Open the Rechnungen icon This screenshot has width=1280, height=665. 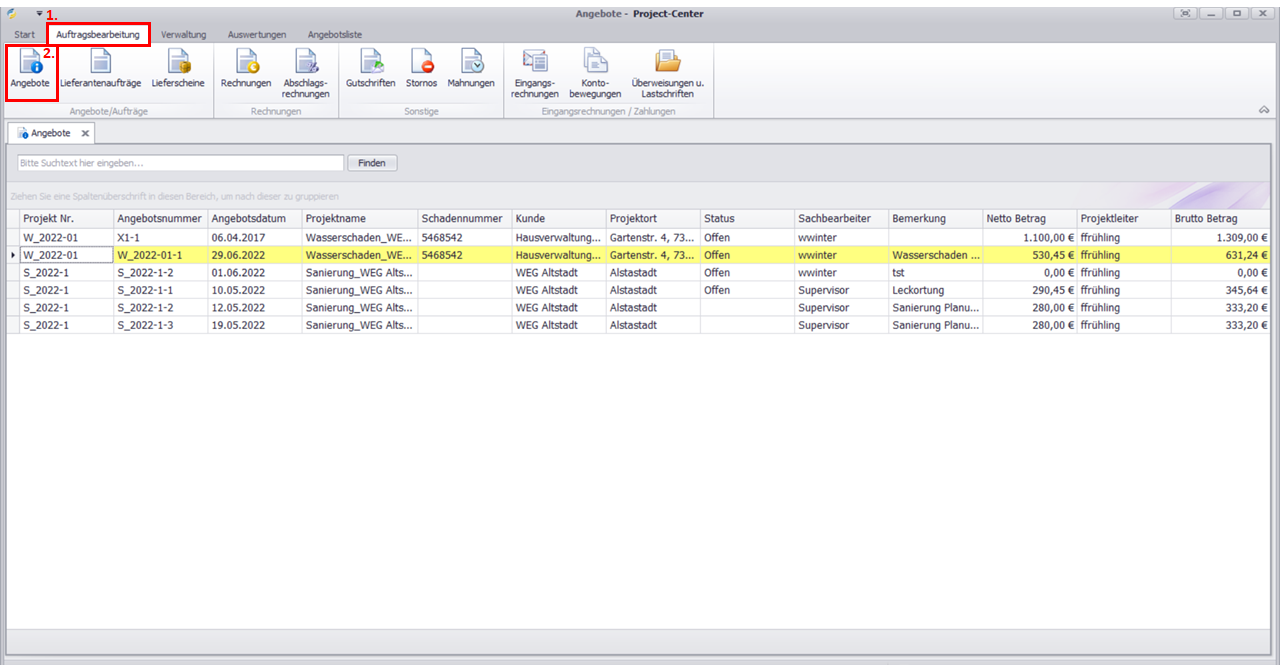tap(246, 70)
